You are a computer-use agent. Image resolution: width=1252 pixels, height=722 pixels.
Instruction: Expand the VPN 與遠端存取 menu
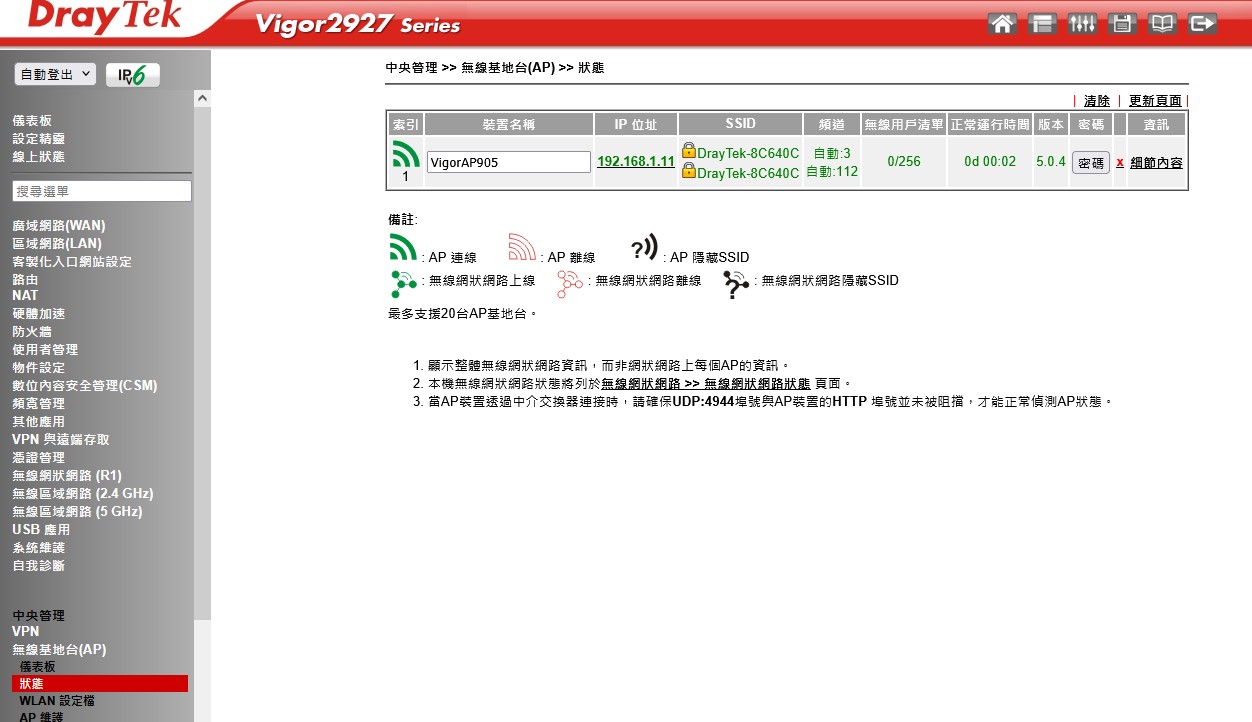[x=60, y=440]
